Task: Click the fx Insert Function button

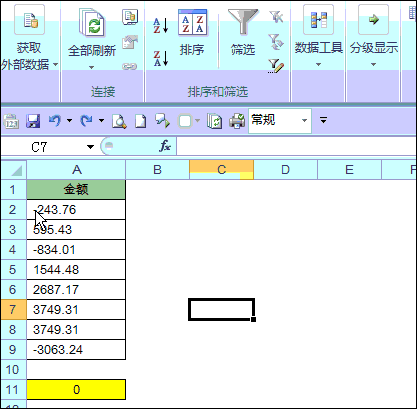Action: [165, 146]
